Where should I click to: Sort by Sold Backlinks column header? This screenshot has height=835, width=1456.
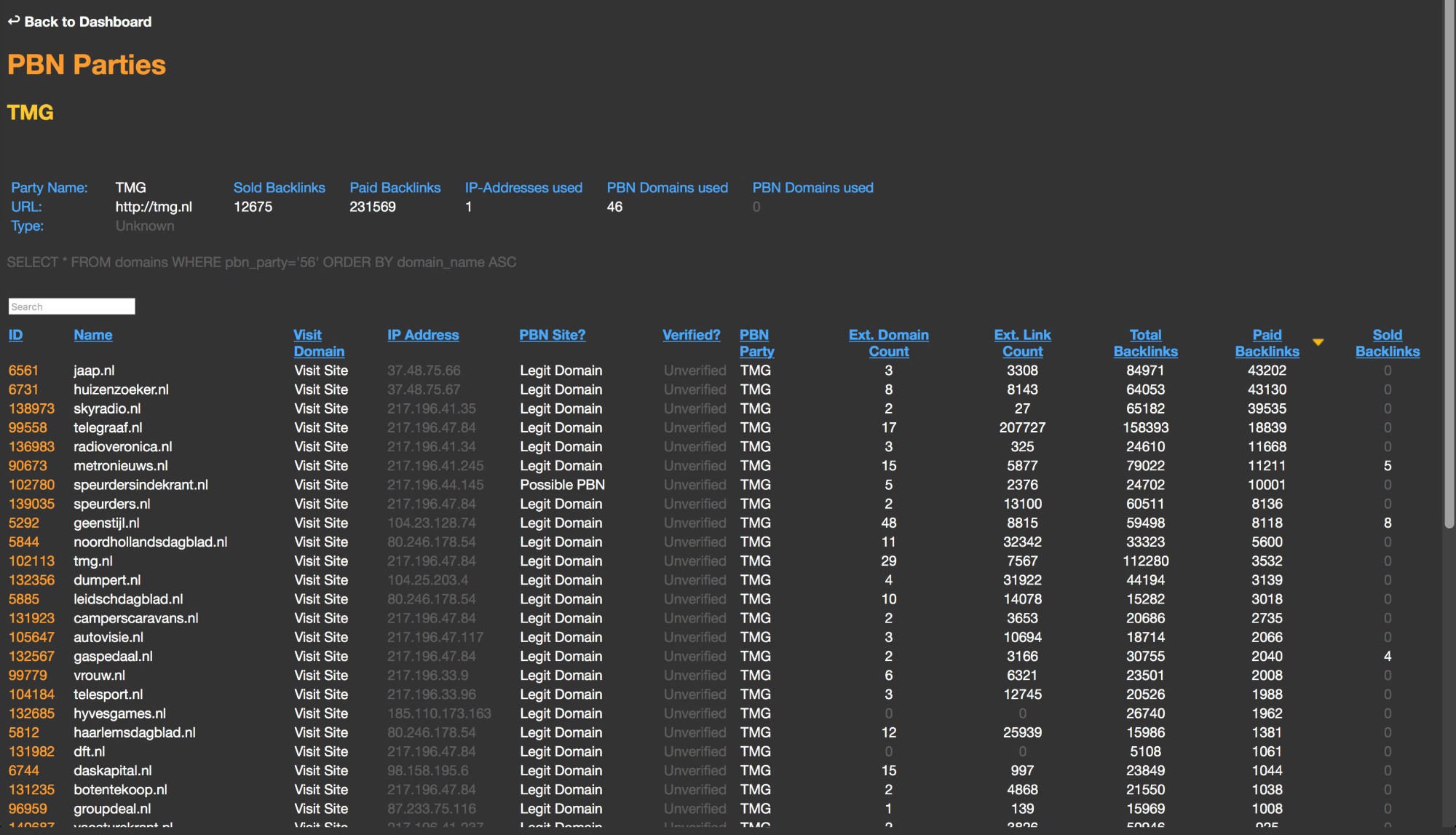1388,343
